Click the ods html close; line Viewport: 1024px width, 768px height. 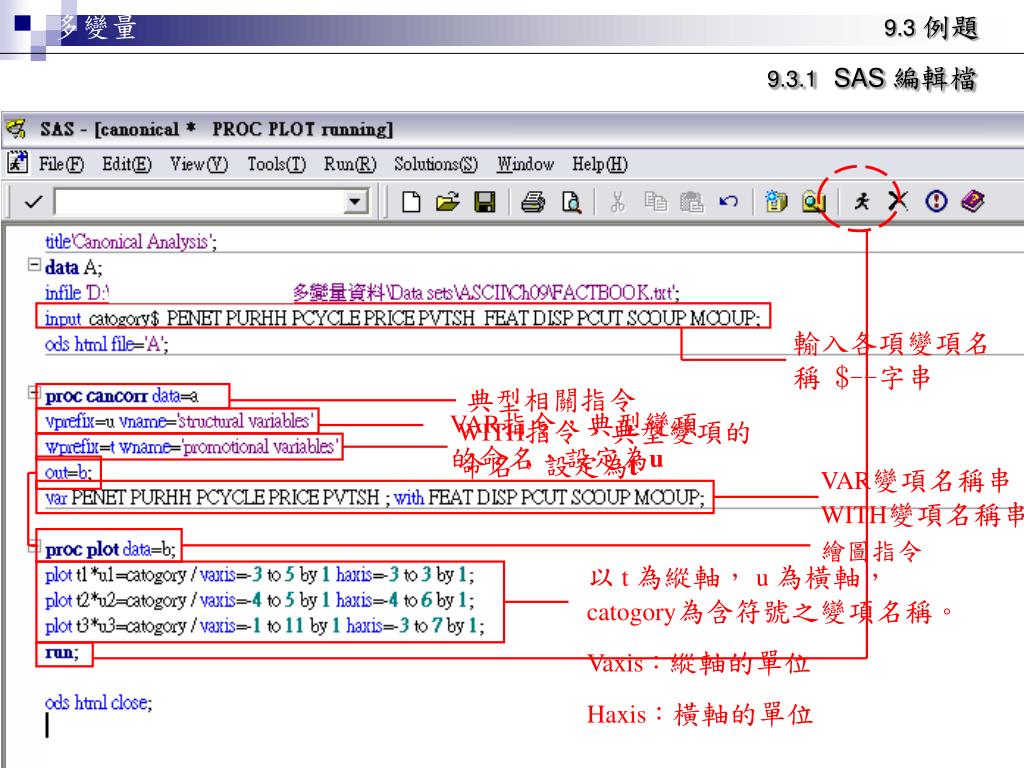[99, 703]
